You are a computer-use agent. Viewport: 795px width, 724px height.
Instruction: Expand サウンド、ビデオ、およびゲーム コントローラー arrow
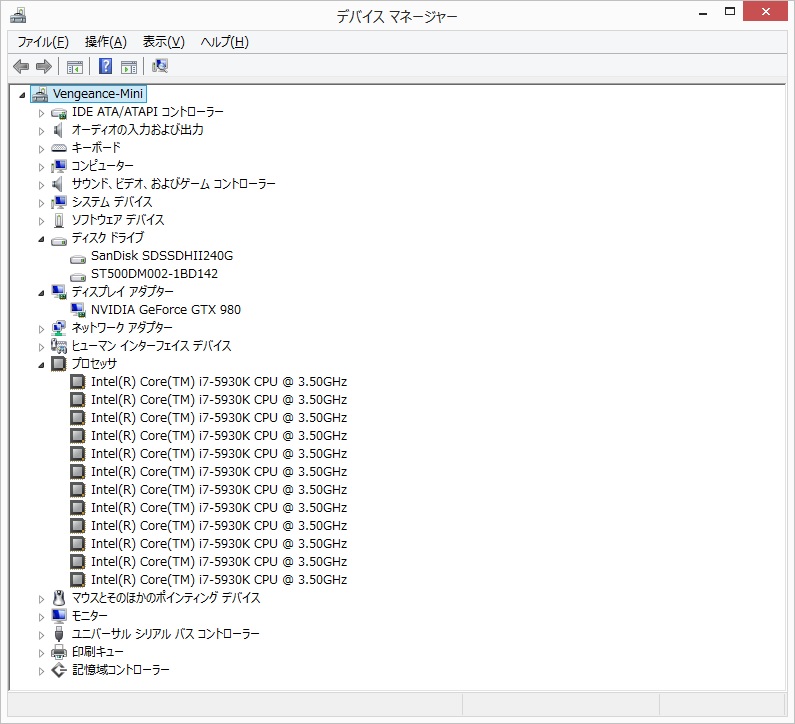click(x=42, y=185)
